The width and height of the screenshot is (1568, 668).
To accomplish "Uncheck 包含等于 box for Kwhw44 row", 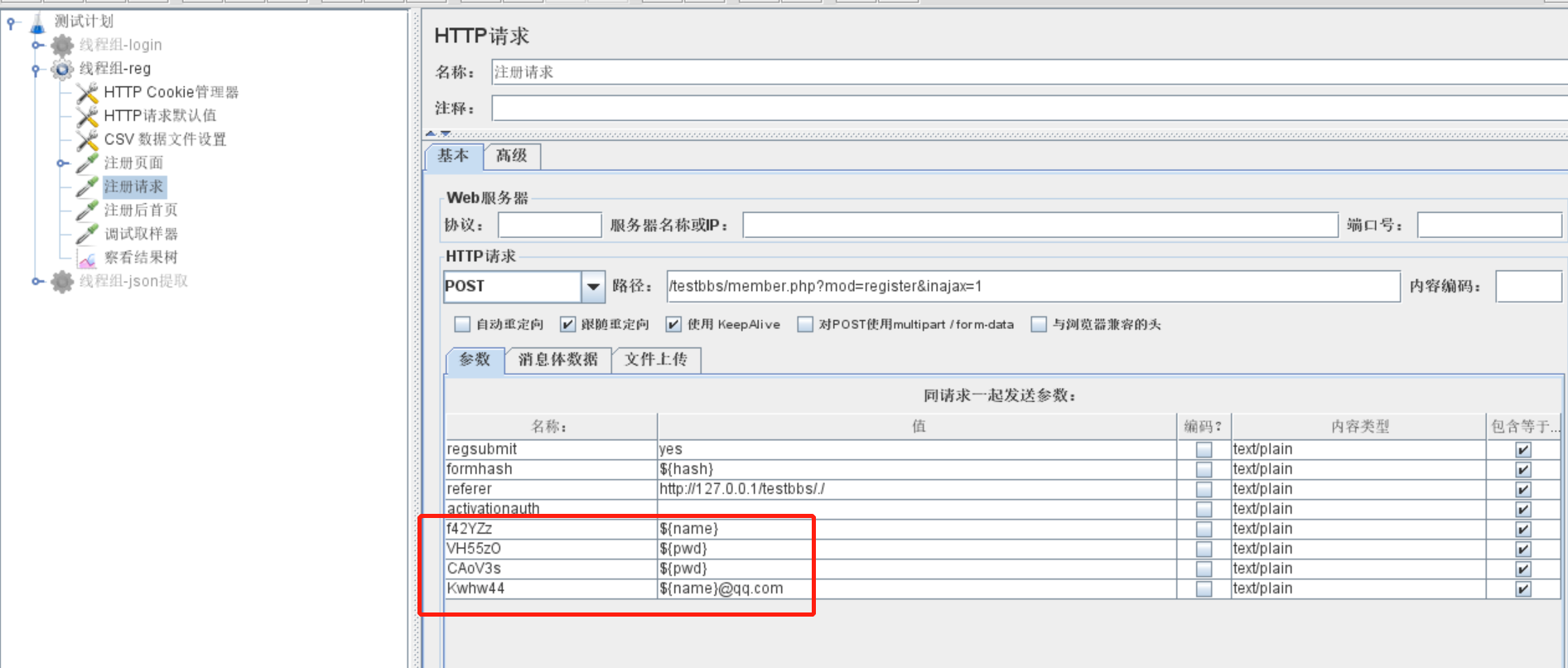I will [x=1522, y=588].
